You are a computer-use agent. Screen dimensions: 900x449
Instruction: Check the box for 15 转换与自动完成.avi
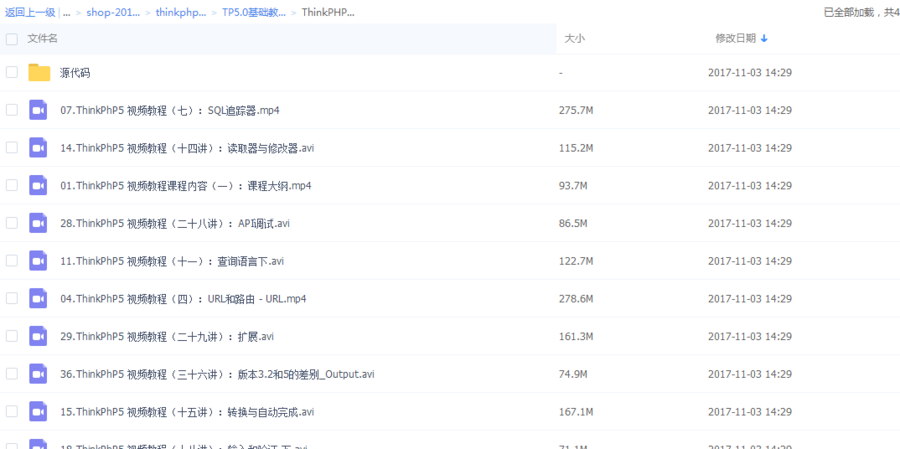pos(11,412)
